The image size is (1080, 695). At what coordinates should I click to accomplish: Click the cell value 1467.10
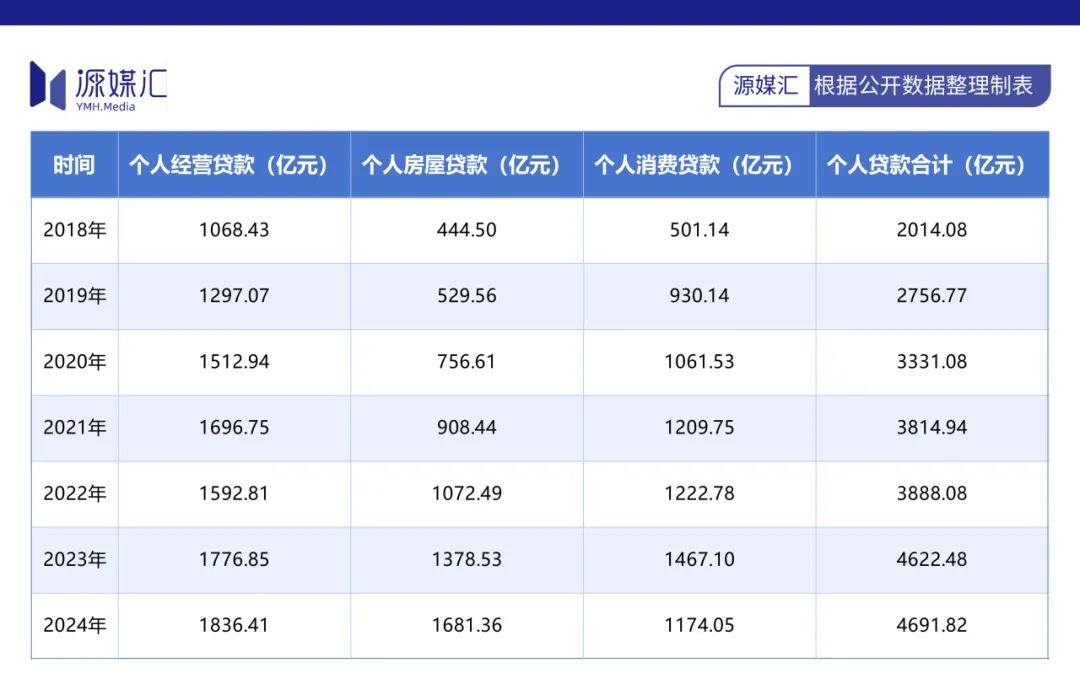pos(699,559)
